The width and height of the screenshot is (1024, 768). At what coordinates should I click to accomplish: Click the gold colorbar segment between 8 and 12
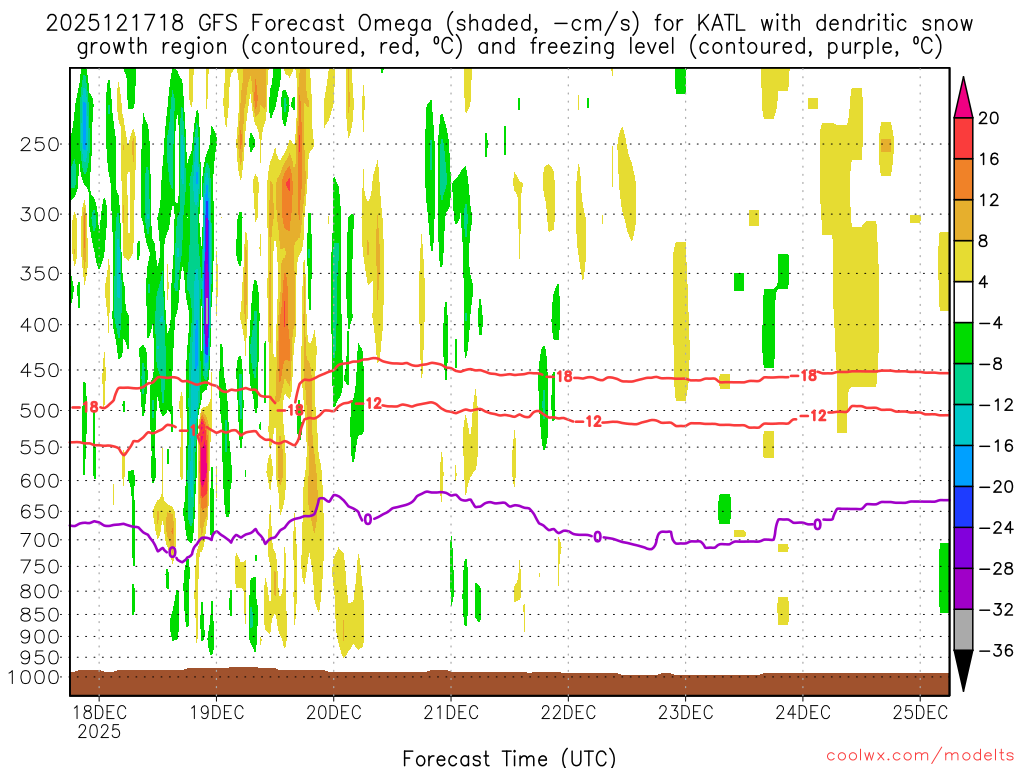point(963,220)
